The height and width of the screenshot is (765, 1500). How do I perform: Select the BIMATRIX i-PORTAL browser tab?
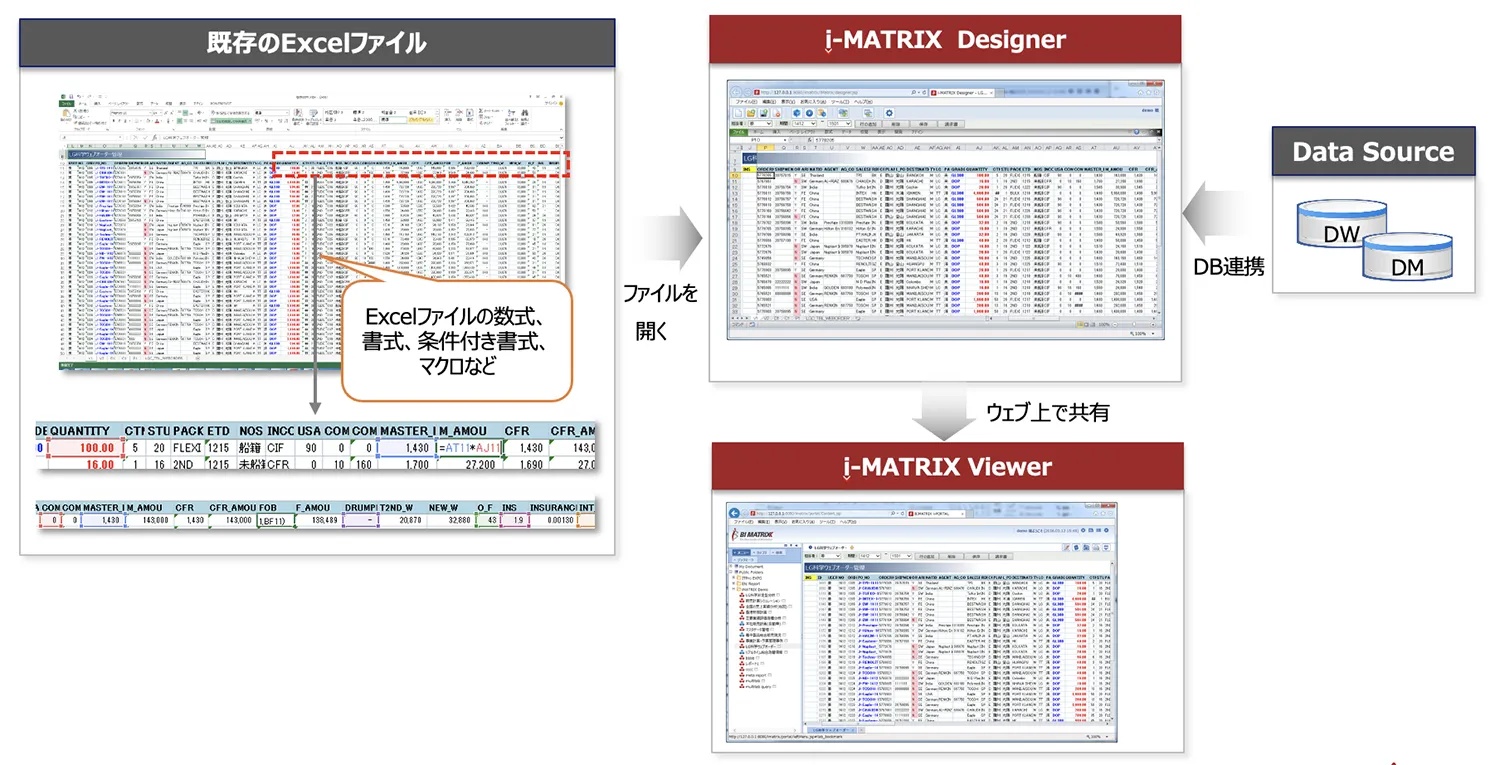936,513
